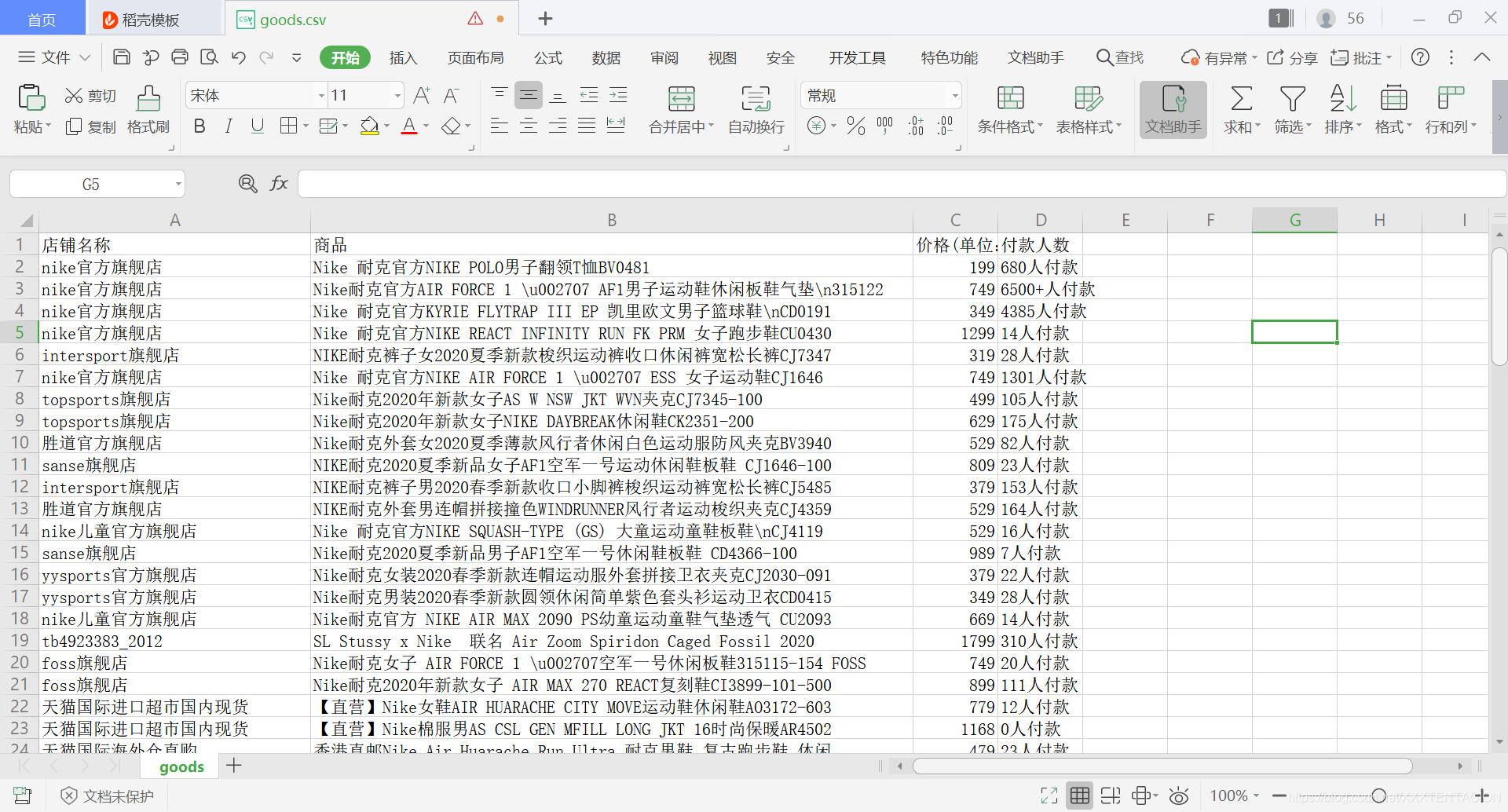Switch to the 公式 tab

coord(547,57)
